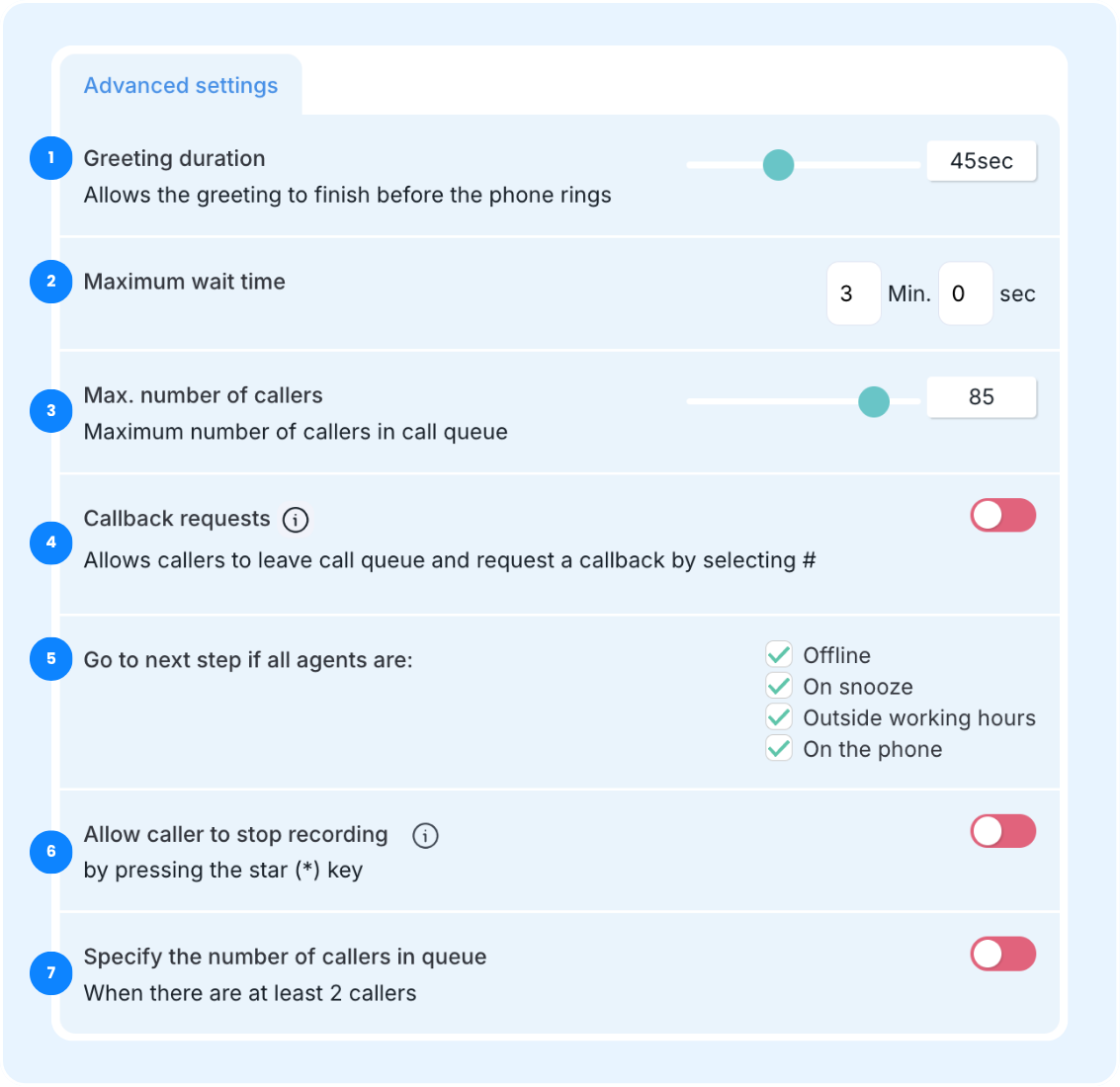Screen dimensions: 1120x1087
Task: Click the step 4 badge near Callback requests
Action: (x=50, y=543)
